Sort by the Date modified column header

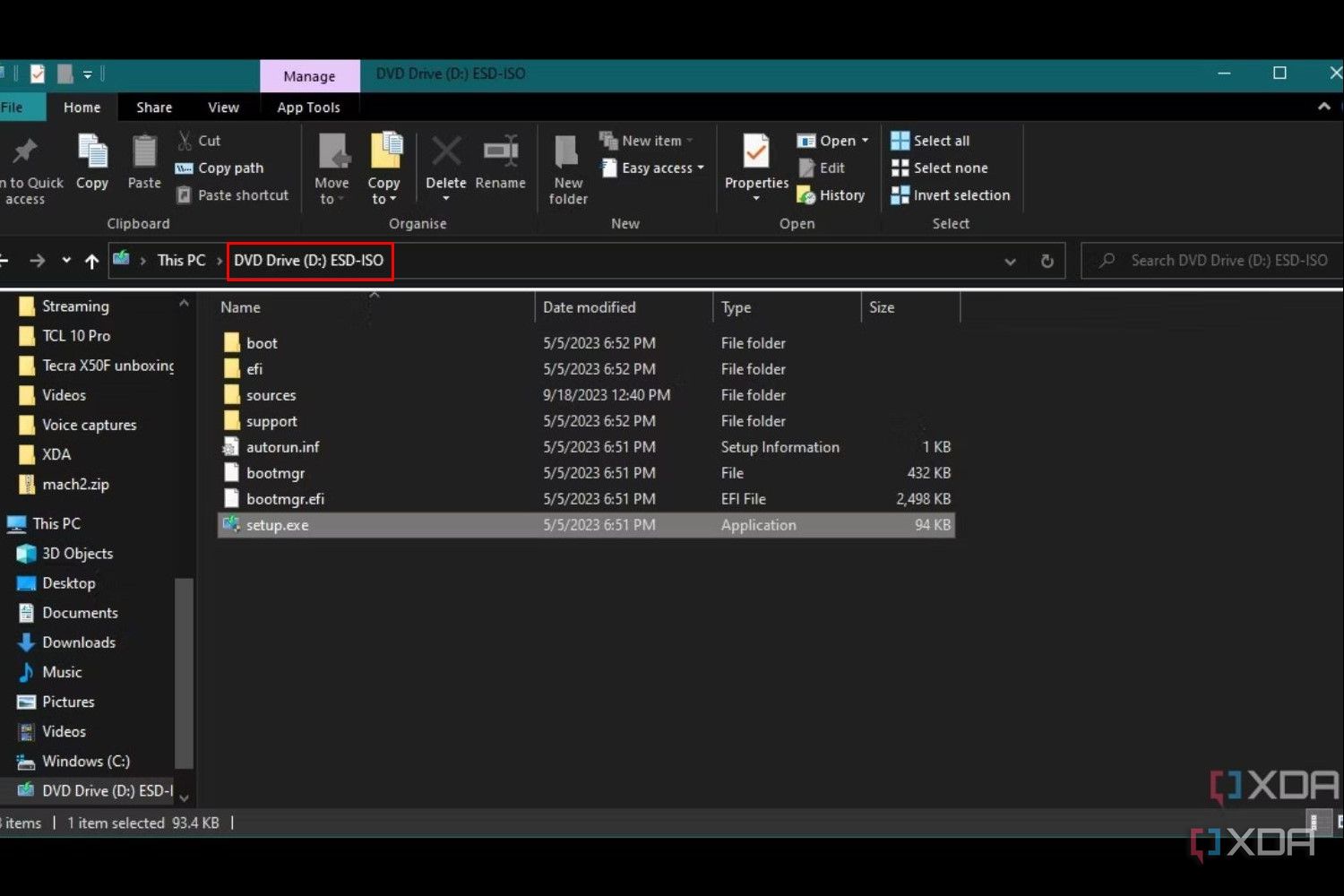coord(590,307)
